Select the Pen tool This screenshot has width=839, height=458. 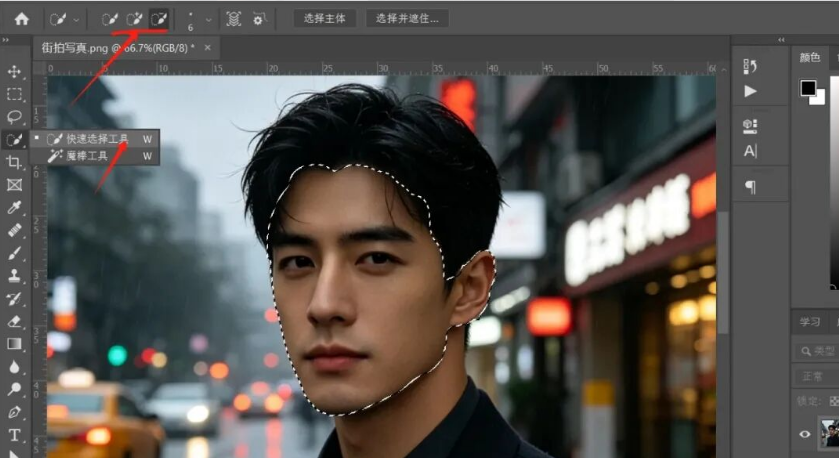click(x=14, y=413)
